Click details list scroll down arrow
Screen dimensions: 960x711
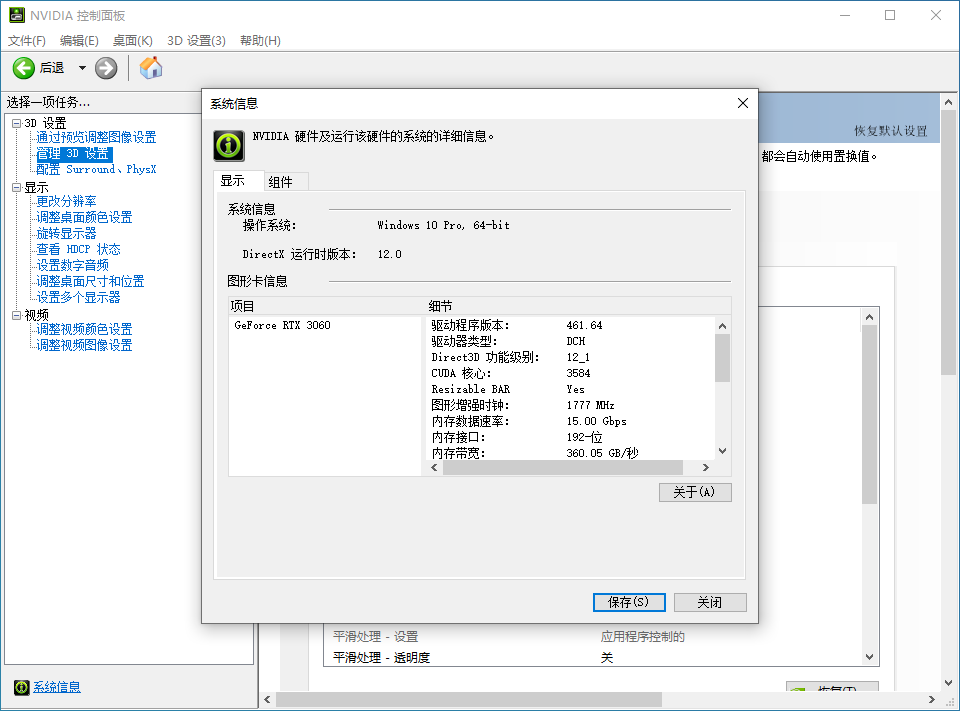722,451
